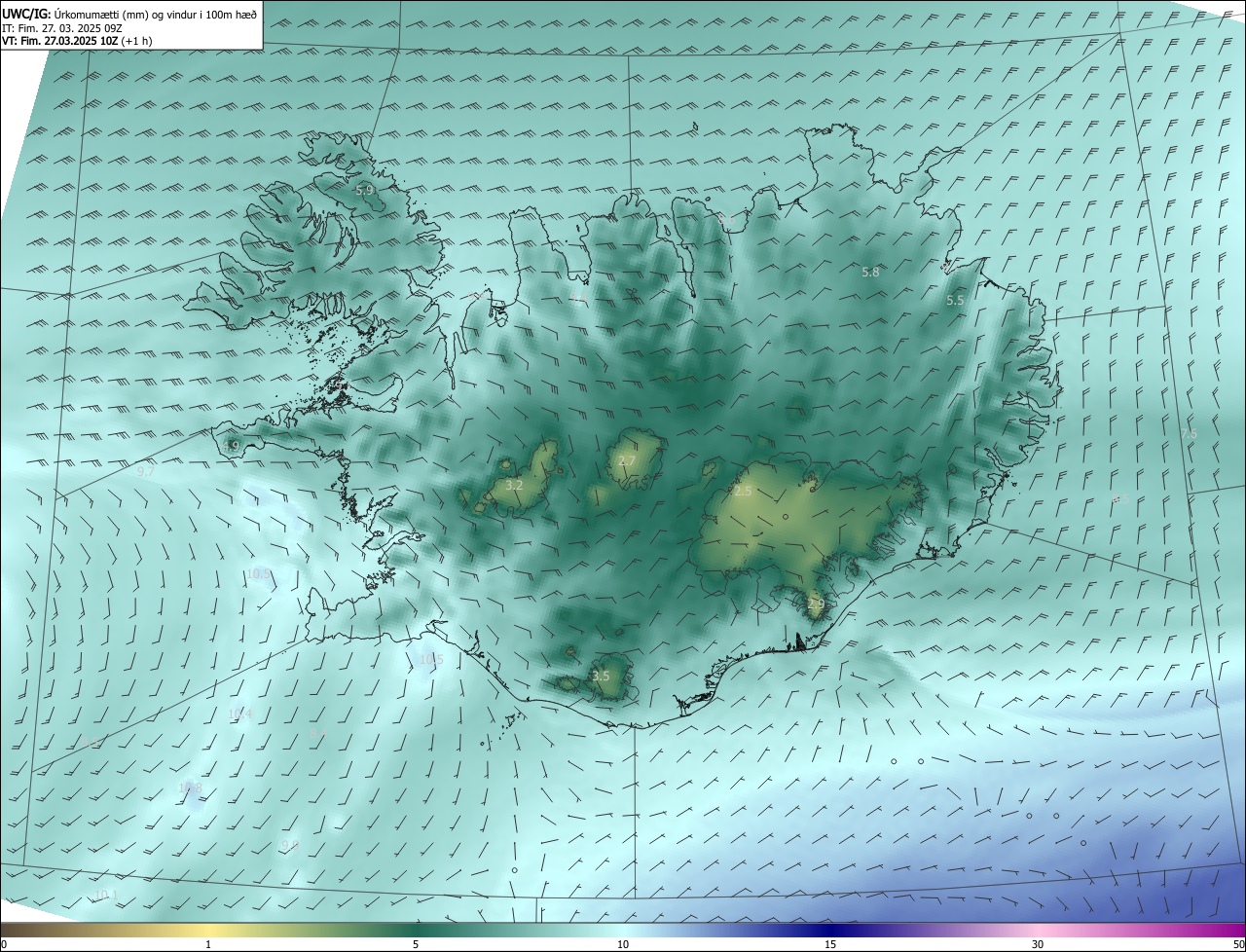This screenshot has width=1246, height=952.
Task: Click the colorbar tick label 15
Action: point(830,944)
